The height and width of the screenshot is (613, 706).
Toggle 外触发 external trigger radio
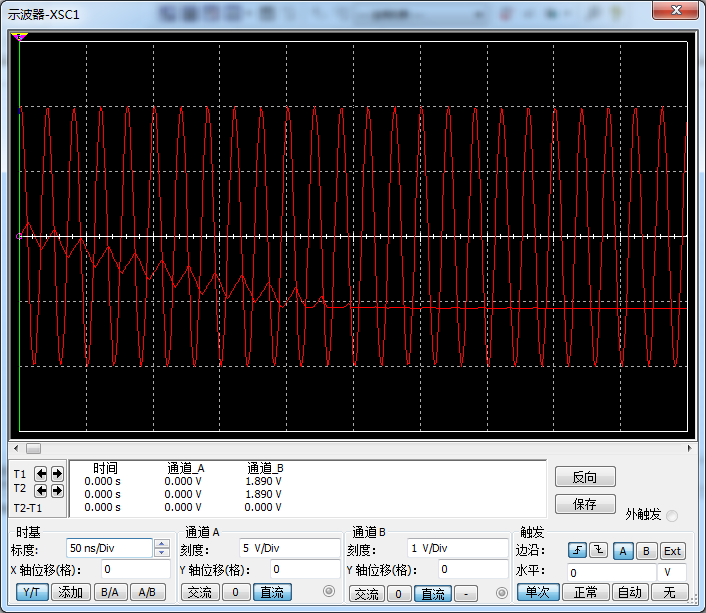coord(672,516)
